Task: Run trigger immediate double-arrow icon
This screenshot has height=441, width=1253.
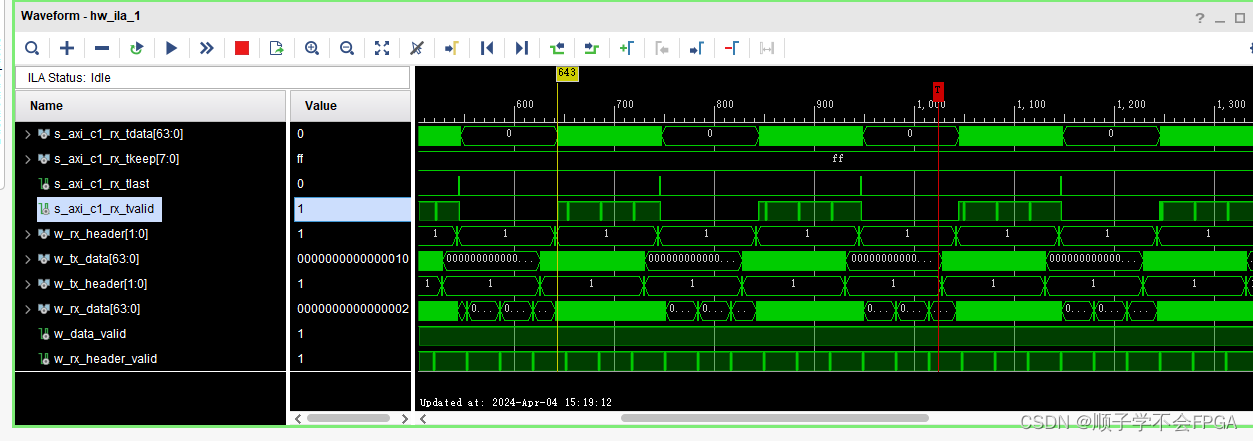Action: [x=207, y=47]
